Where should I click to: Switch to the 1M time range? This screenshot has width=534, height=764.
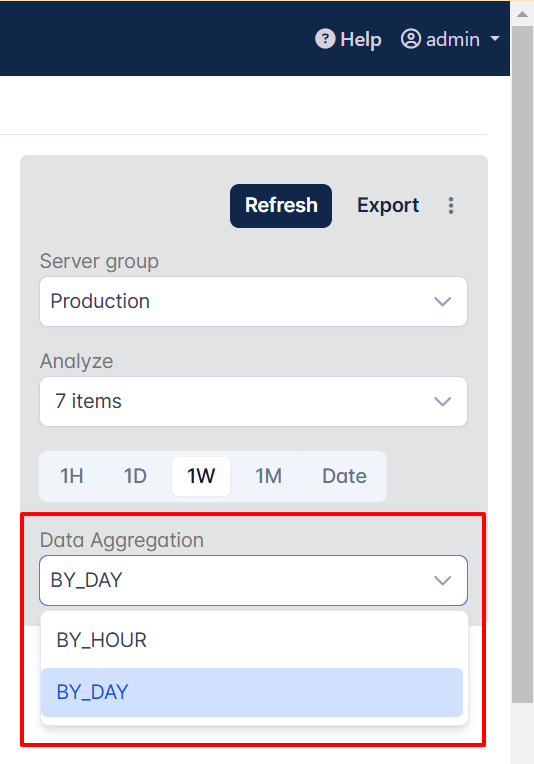(x=268, y=476)
